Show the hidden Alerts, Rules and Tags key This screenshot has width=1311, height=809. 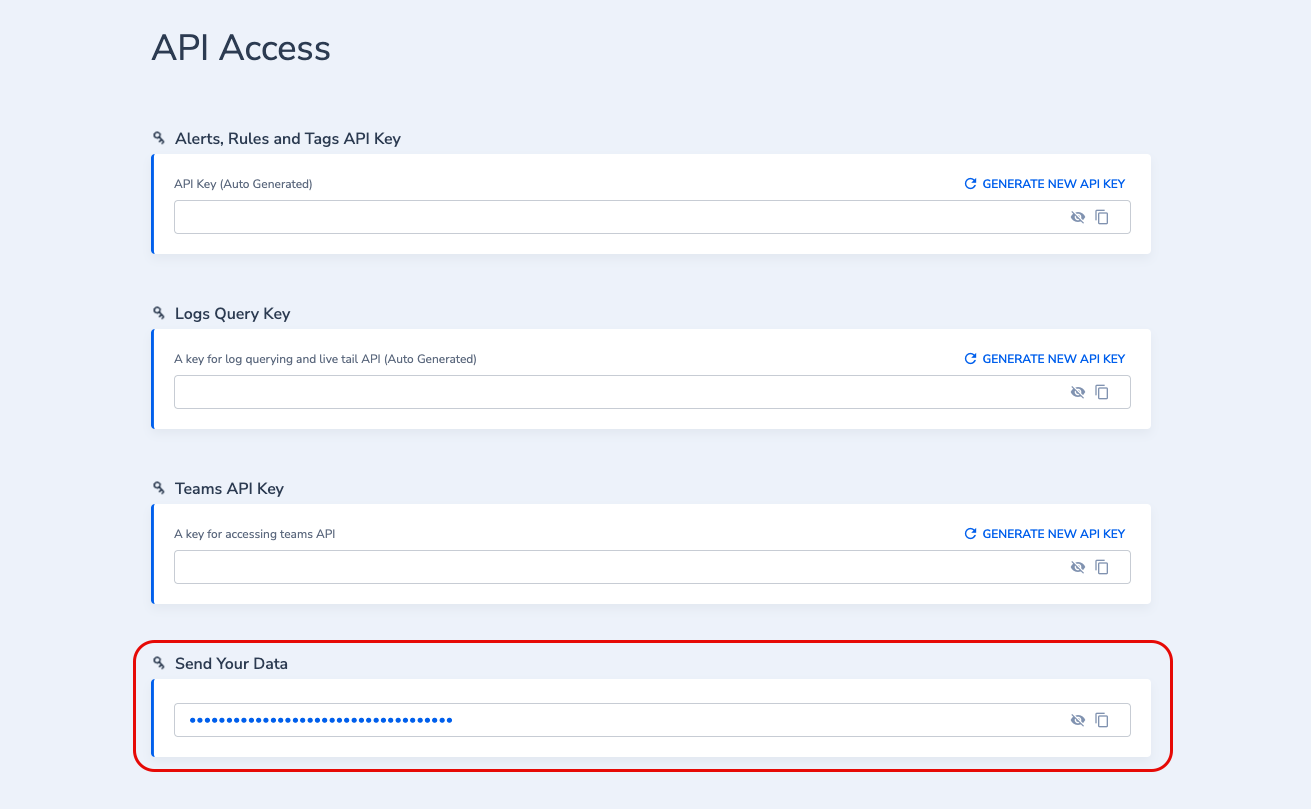tap(1078, 217)
